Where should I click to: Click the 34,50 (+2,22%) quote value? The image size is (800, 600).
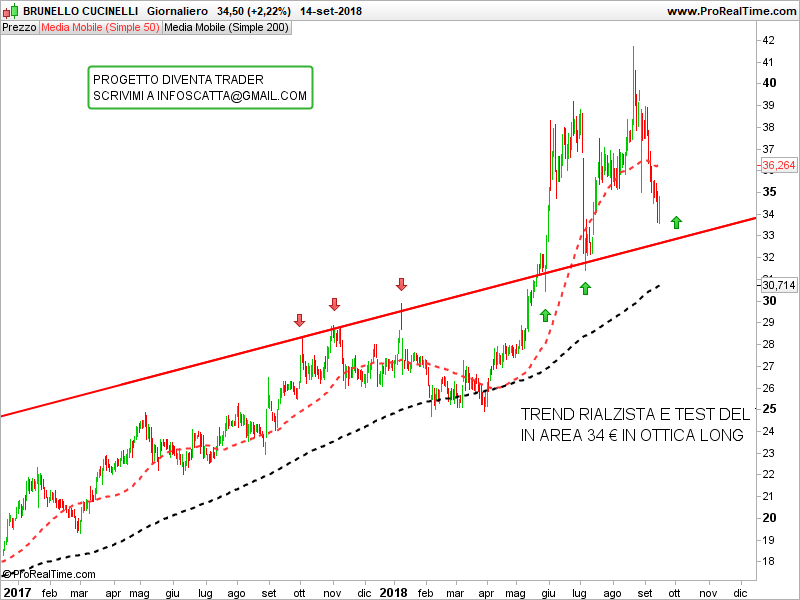[x=254, y=11]
